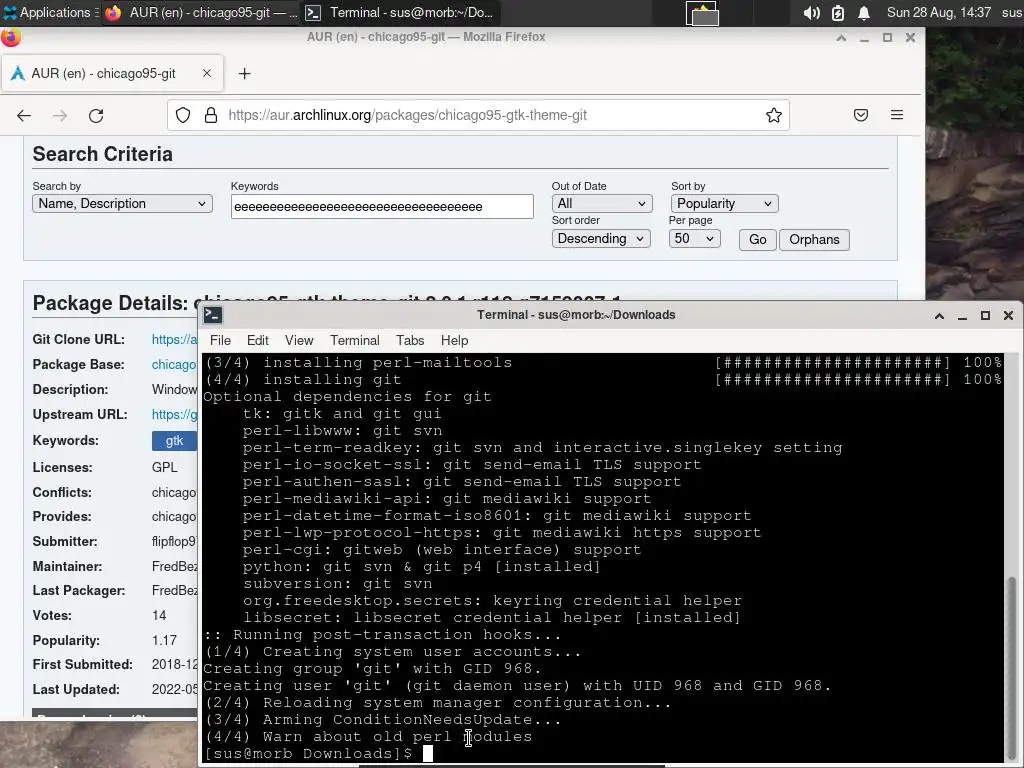Go forward one page in Firefox

60,116
